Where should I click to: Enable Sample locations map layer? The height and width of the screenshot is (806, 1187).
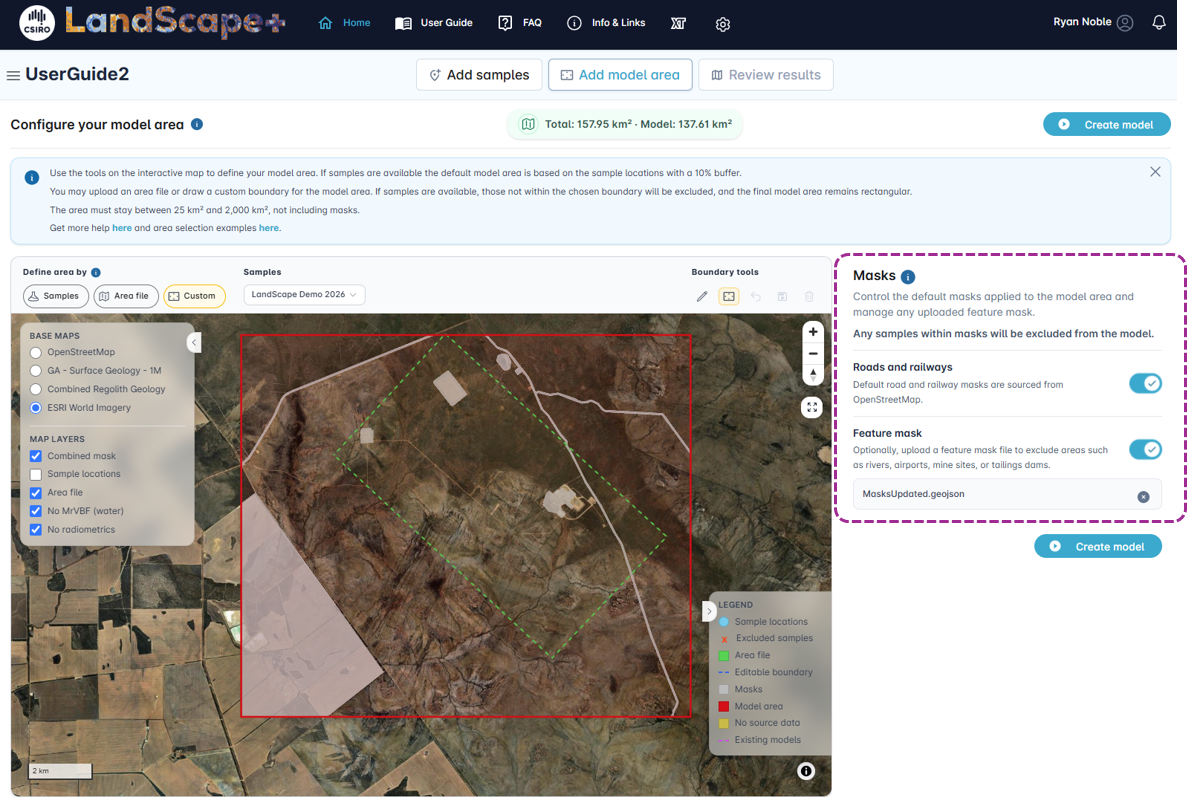click(x=36, y=475)
